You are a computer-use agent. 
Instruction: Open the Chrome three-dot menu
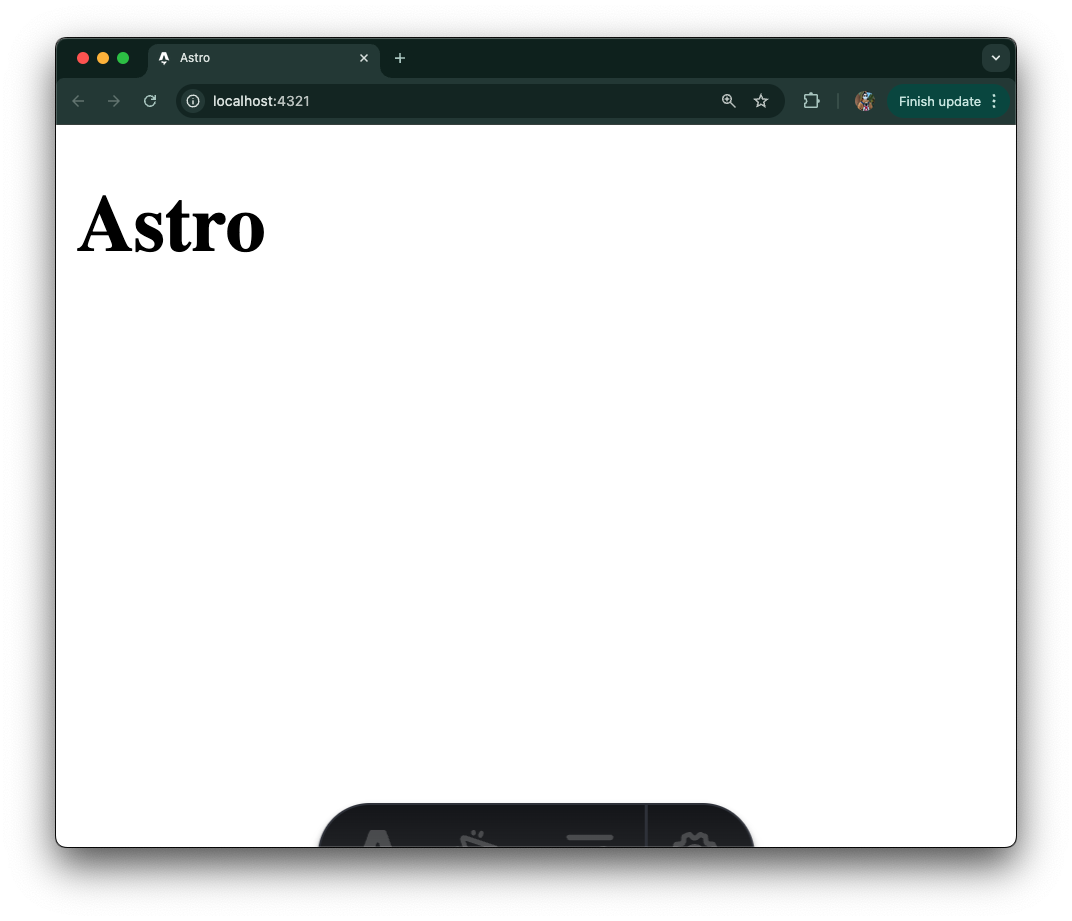point(994,101)
